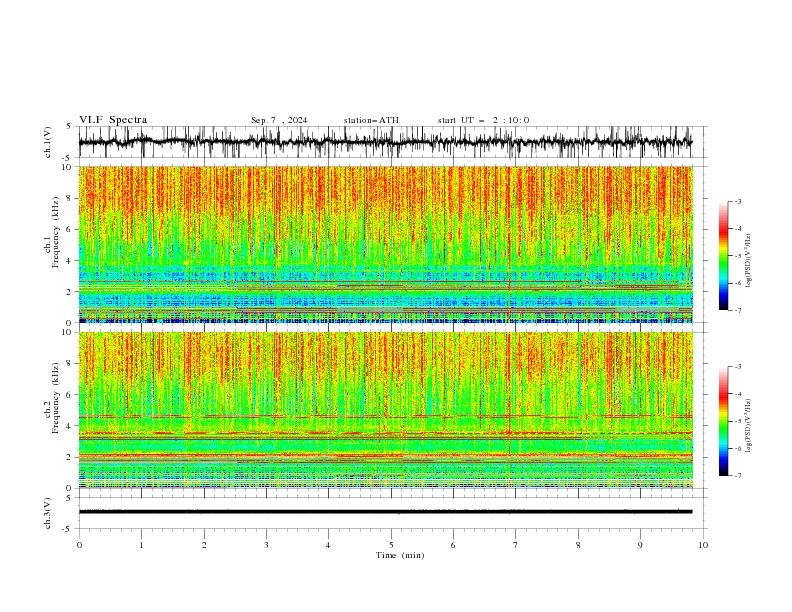The image size is (792, 612).
Task: Click the ch.1 waveform trace panel at top
Action: click(392, 142)
